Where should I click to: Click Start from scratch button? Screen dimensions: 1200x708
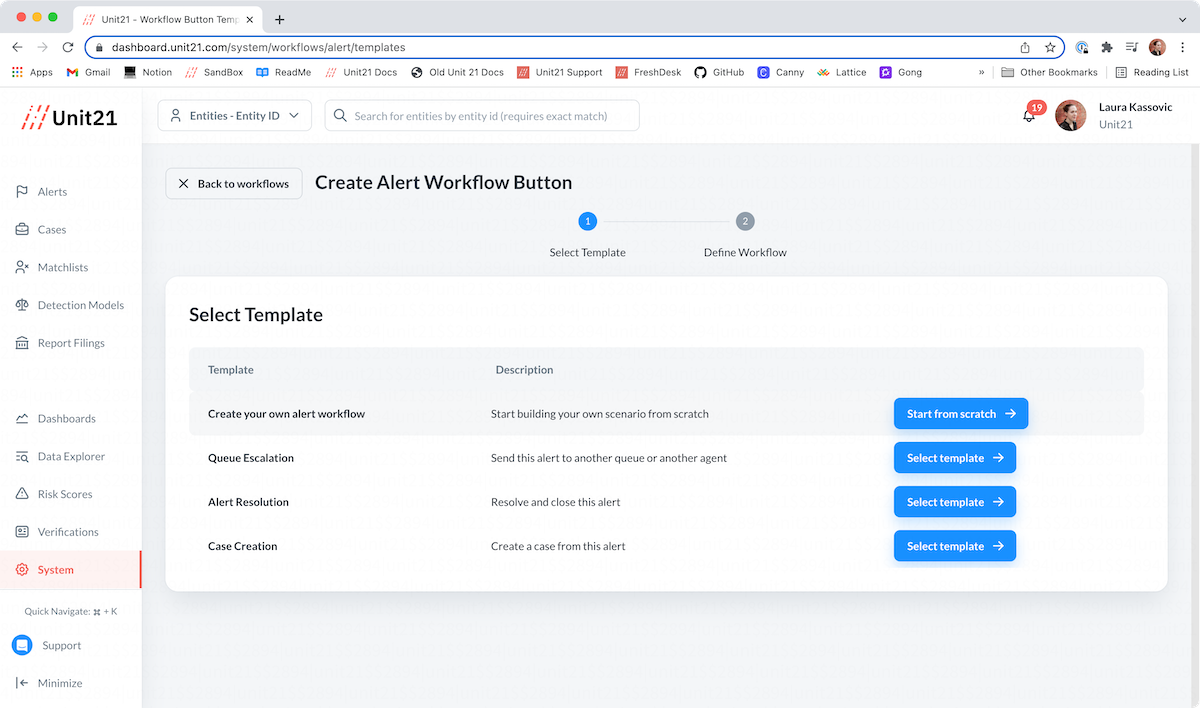coord(961,414)
